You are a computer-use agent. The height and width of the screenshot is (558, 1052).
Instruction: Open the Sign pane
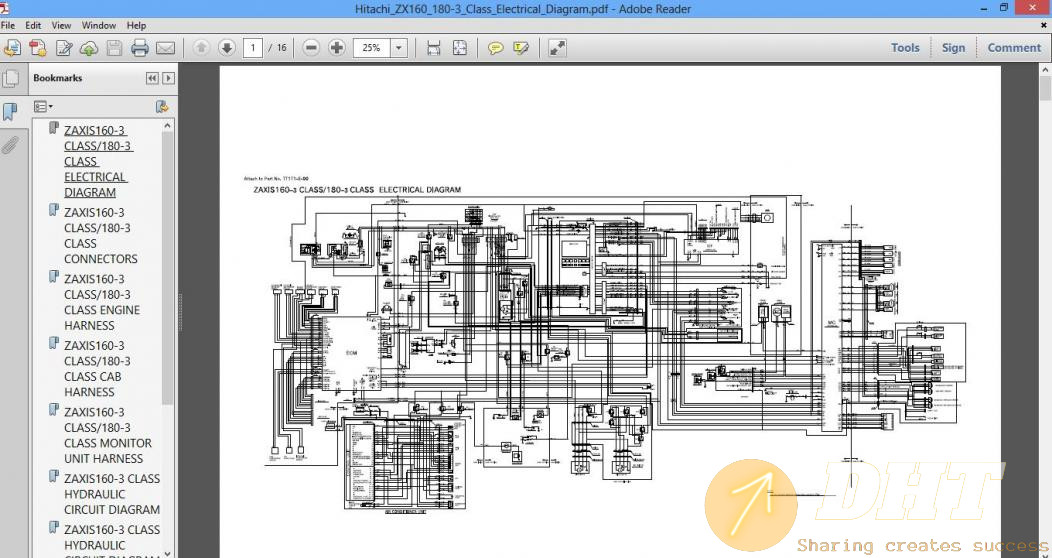(x=953, y=48)
